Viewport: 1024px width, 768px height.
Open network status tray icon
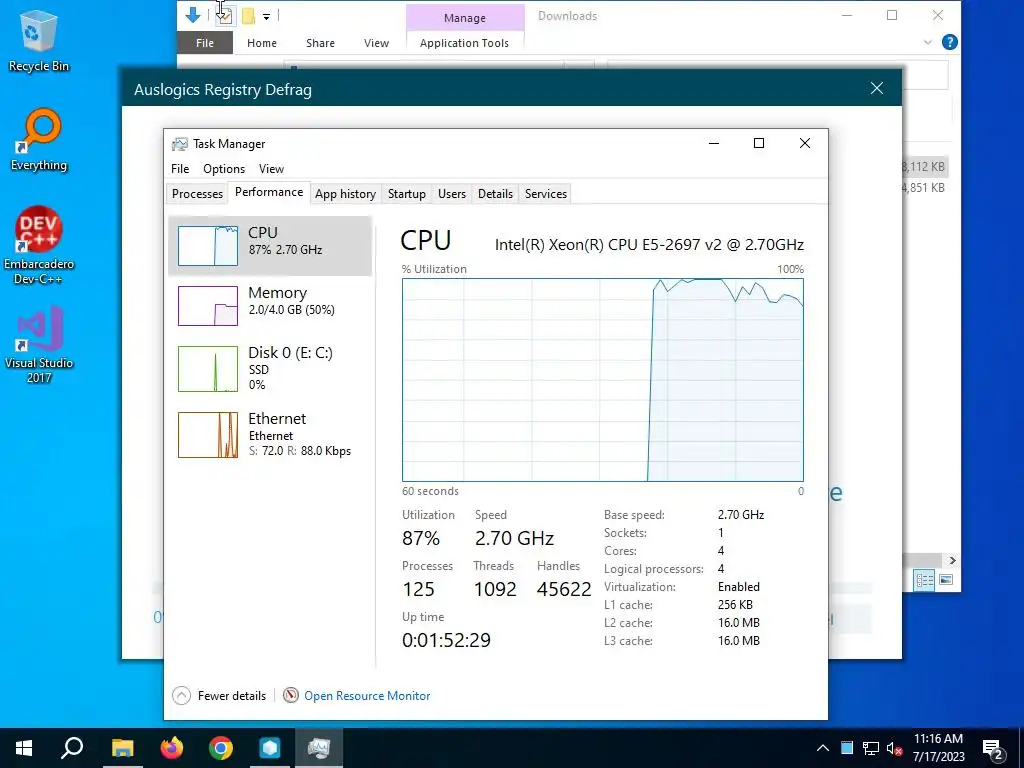click(871, 748)
